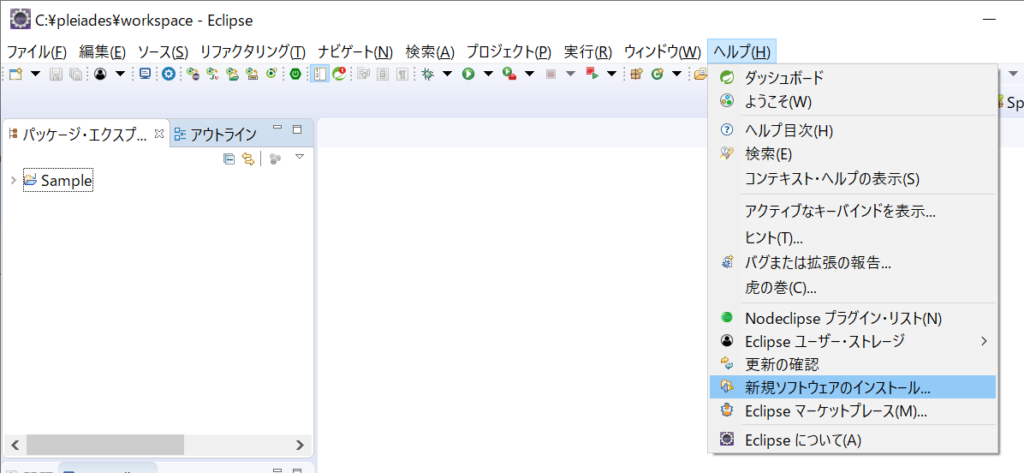The width and height of the screenshot is (1024, 473).
Task: Click the blue monitor toolbar icon
Action: 146,74
